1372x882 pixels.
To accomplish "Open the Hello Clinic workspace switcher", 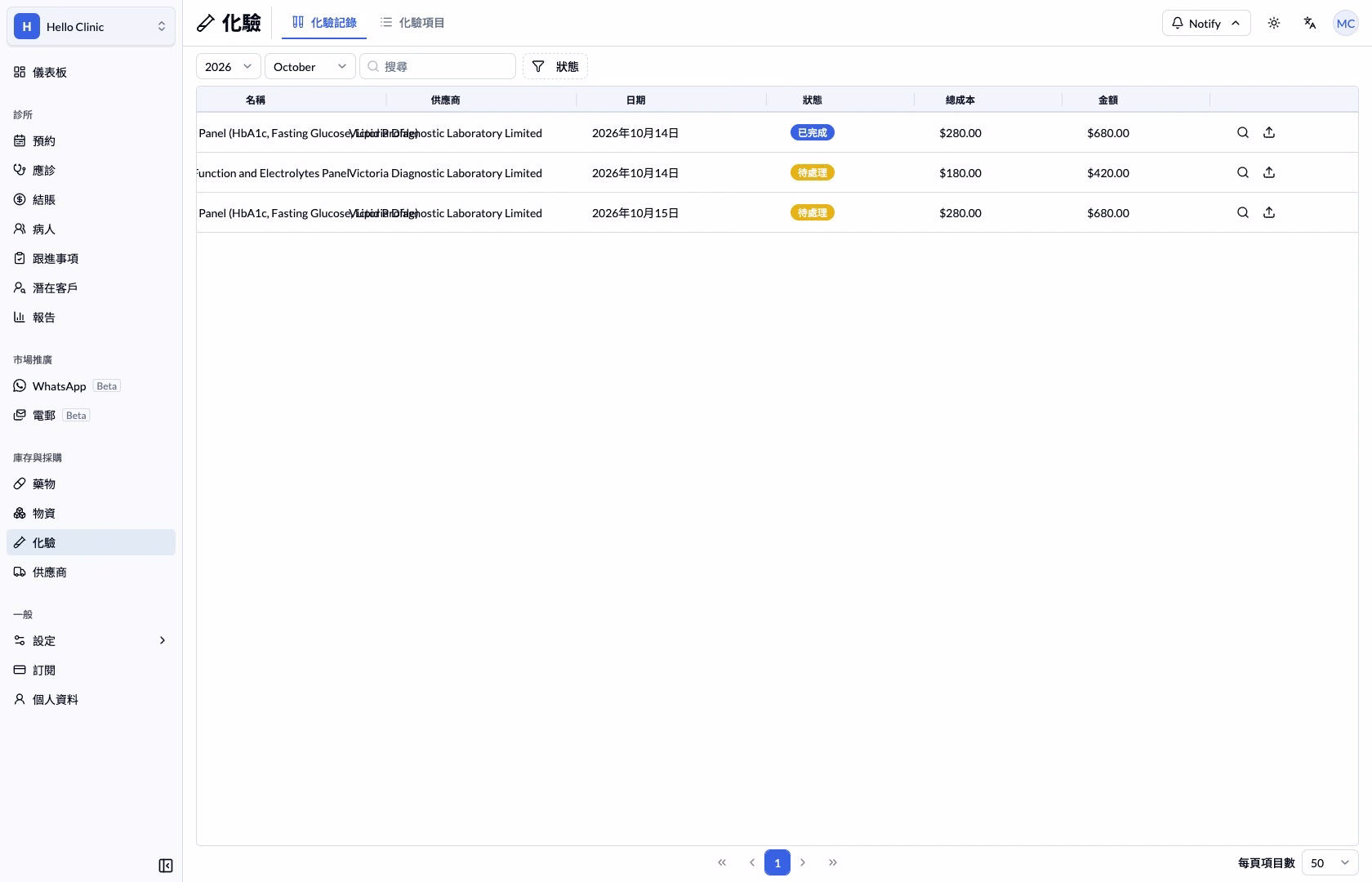I will (x=91, y=26).
